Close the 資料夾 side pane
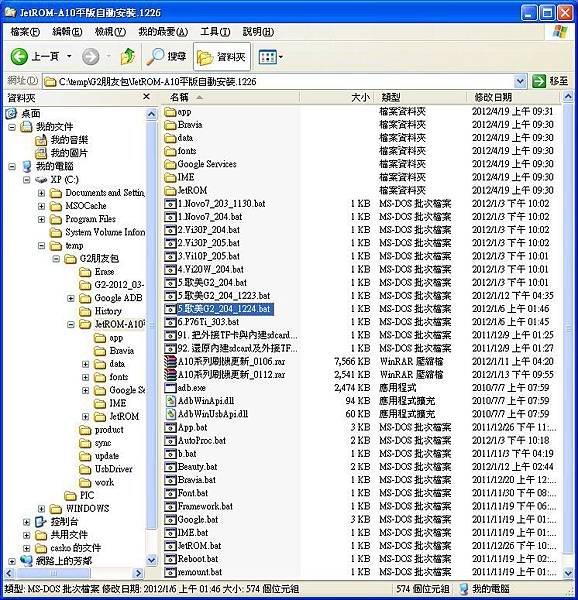Image resolution: width=578 pixels, height=600 pixels. coord(146,97)
